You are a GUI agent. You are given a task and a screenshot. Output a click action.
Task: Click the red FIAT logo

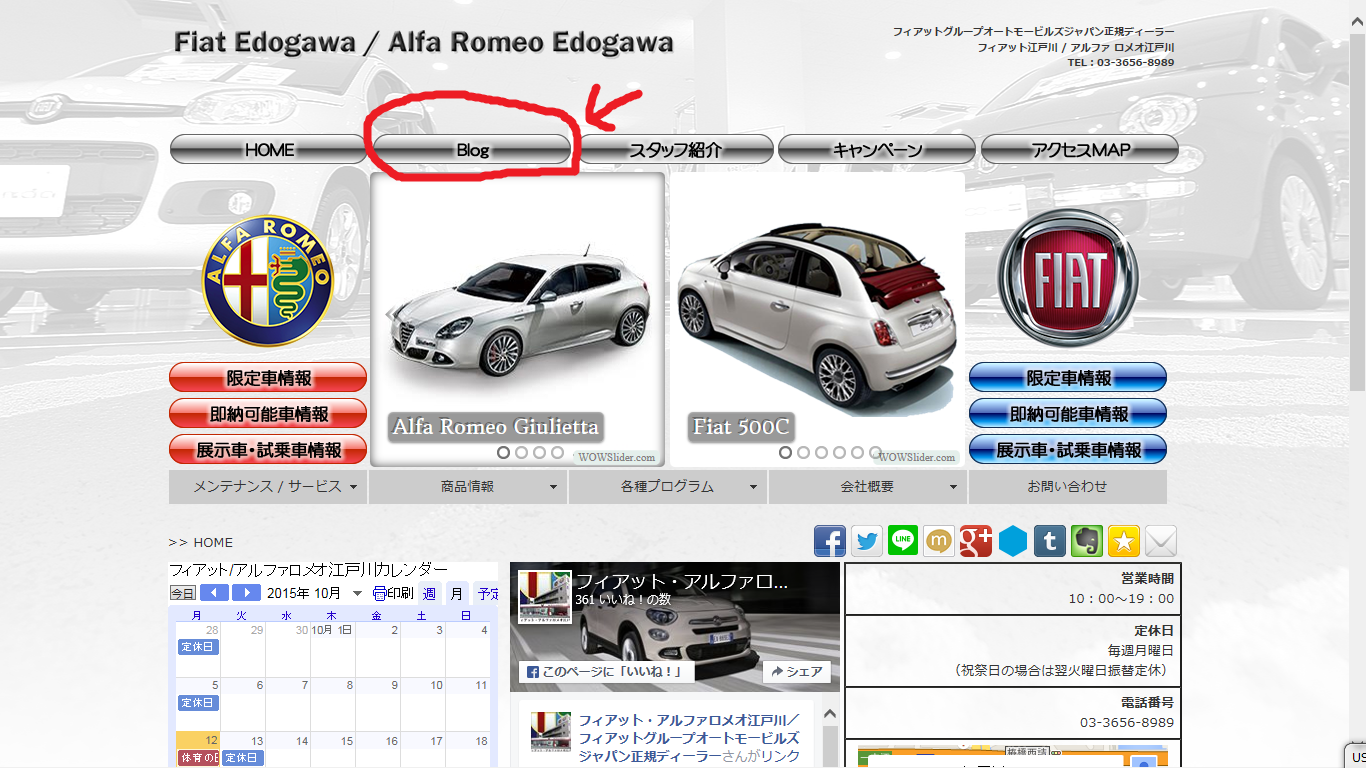[x=1067, y=279]
